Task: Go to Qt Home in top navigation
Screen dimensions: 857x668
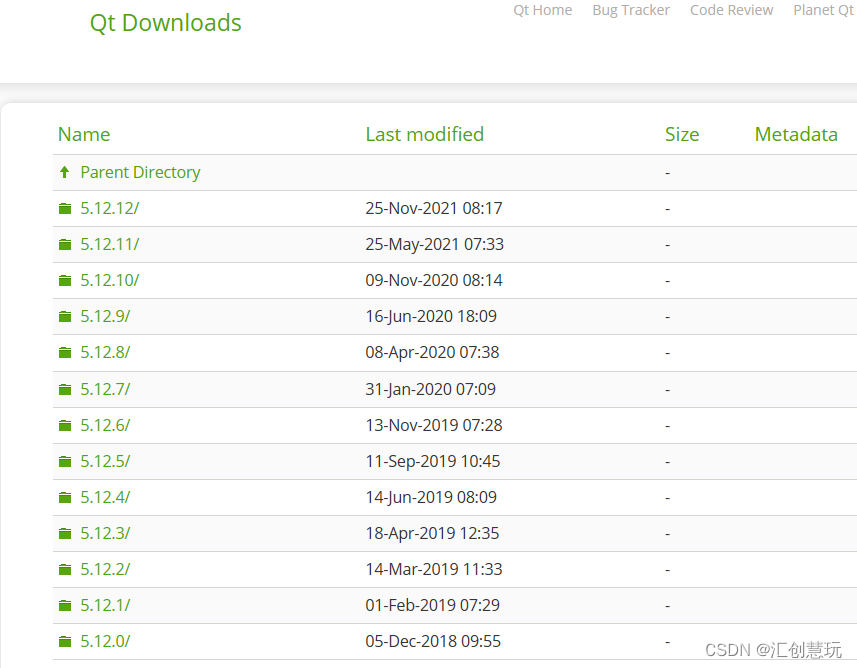Action: (543, 10)
